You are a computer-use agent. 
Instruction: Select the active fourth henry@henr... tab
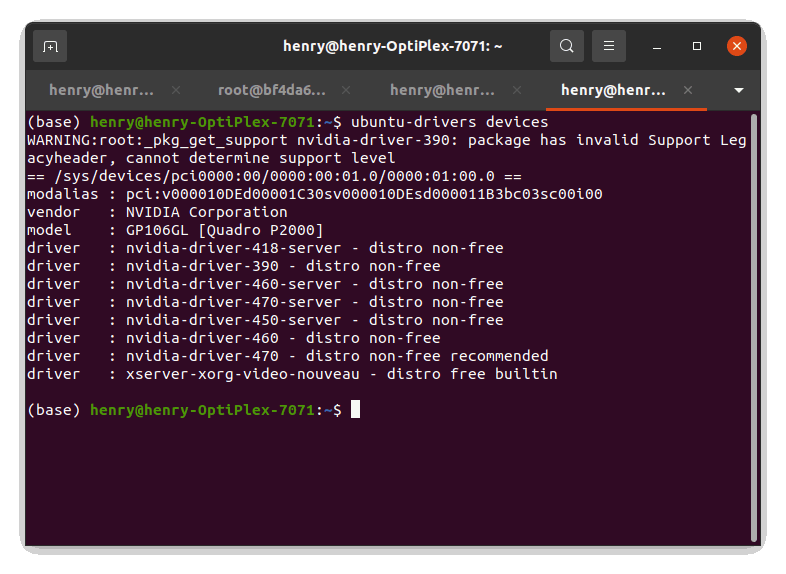(613, 90)
